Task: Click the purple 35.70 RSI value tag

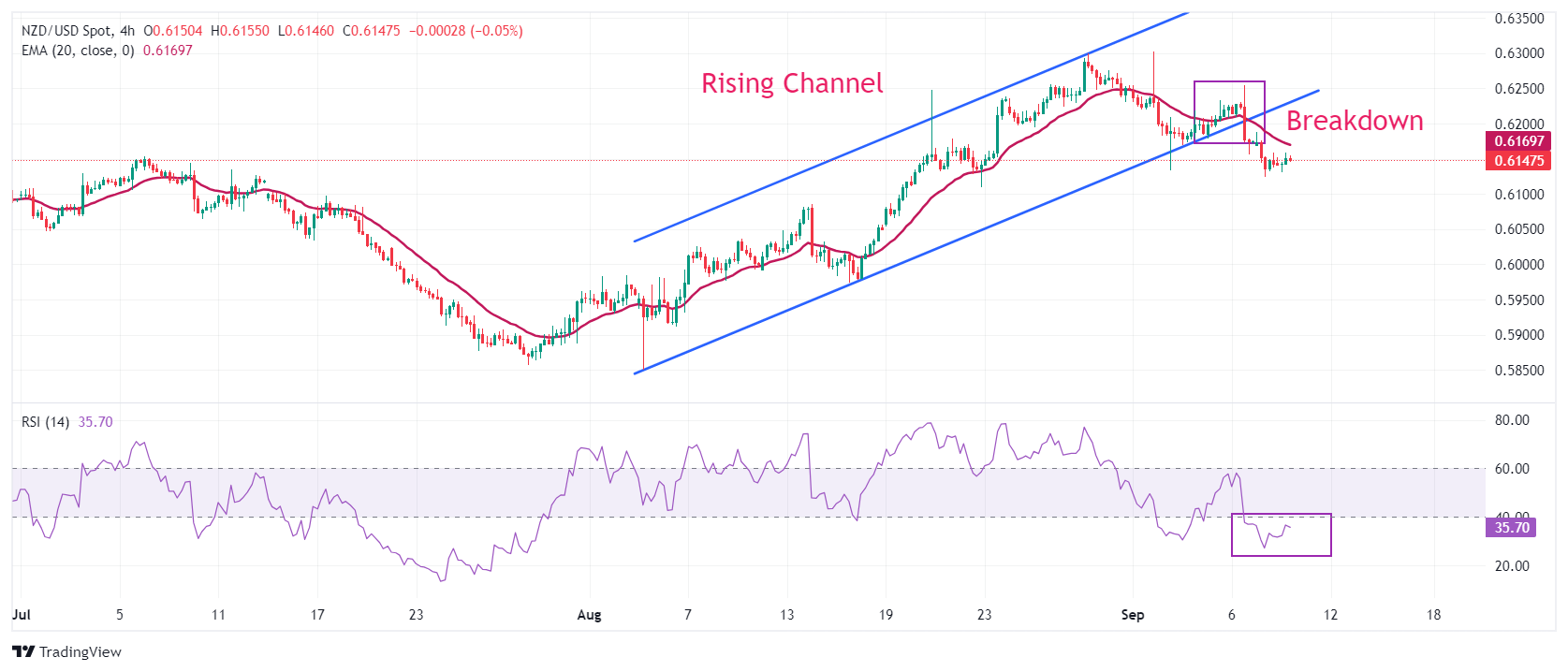Action: 1510,528
